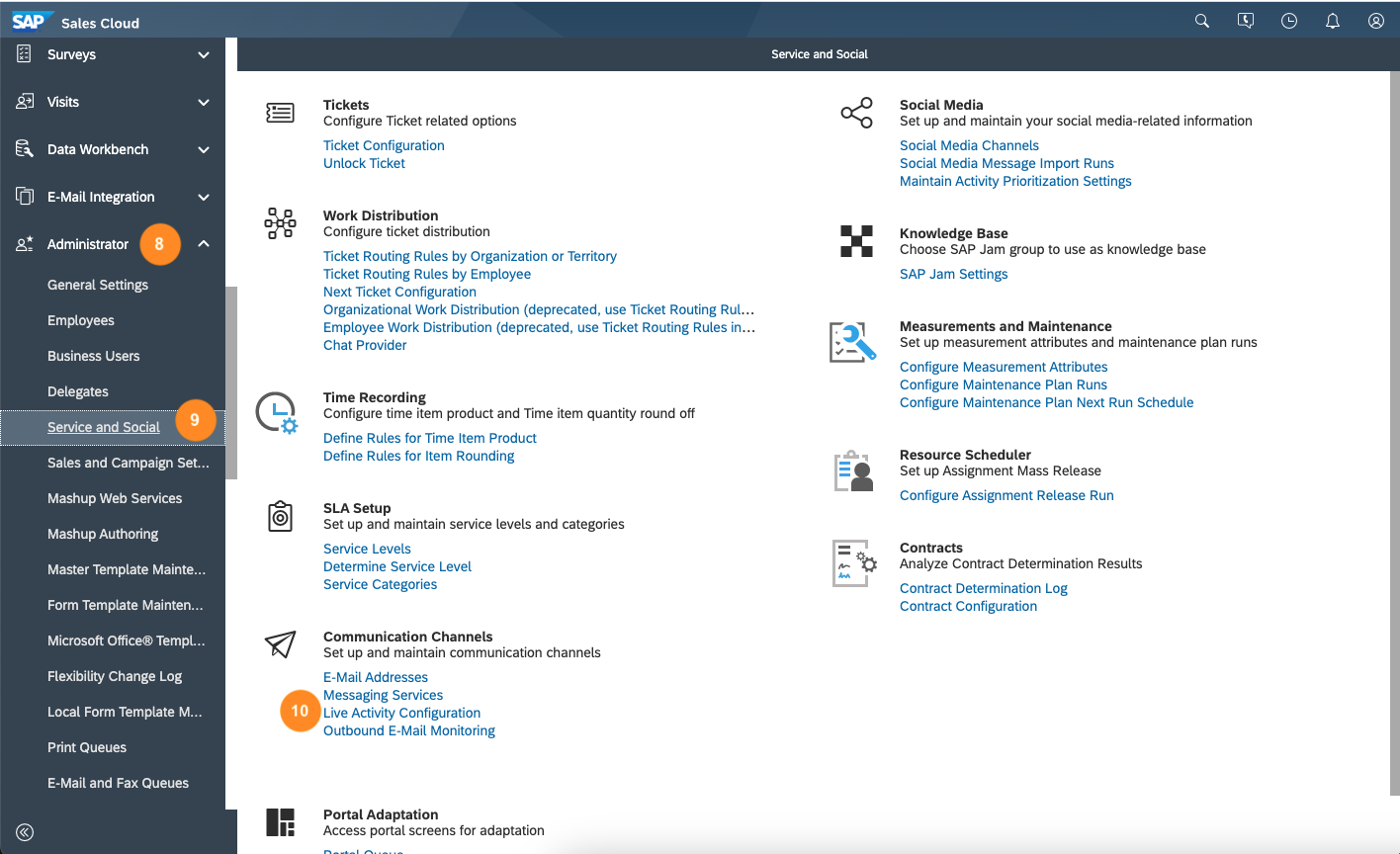Open the Next Ticket Configuration link
The height and width of the screenshot is (854, 1400).
point(399,292)
